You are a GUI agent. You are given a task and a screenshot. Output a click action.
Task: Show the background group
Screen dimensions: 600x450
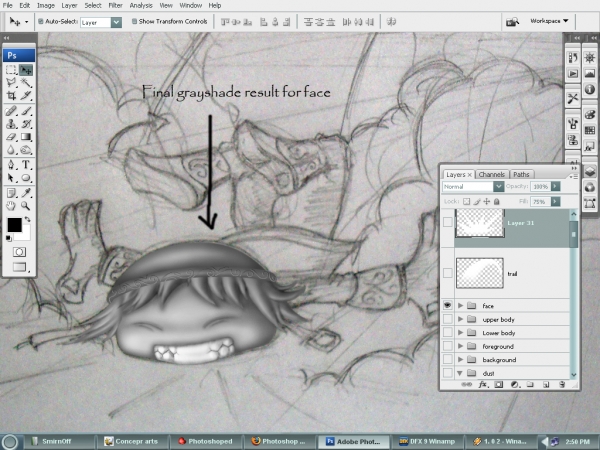click(447, 359)
